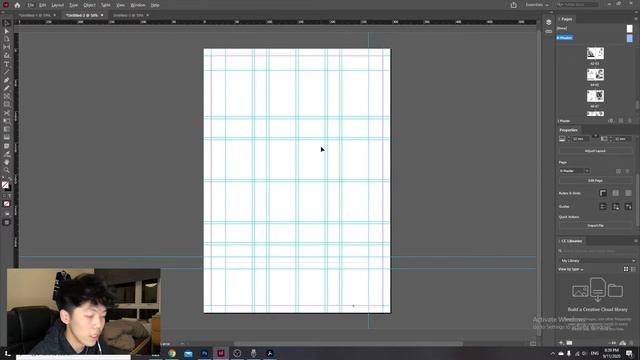Click the create new page icon
640x360 pixels.
point(621,121)
